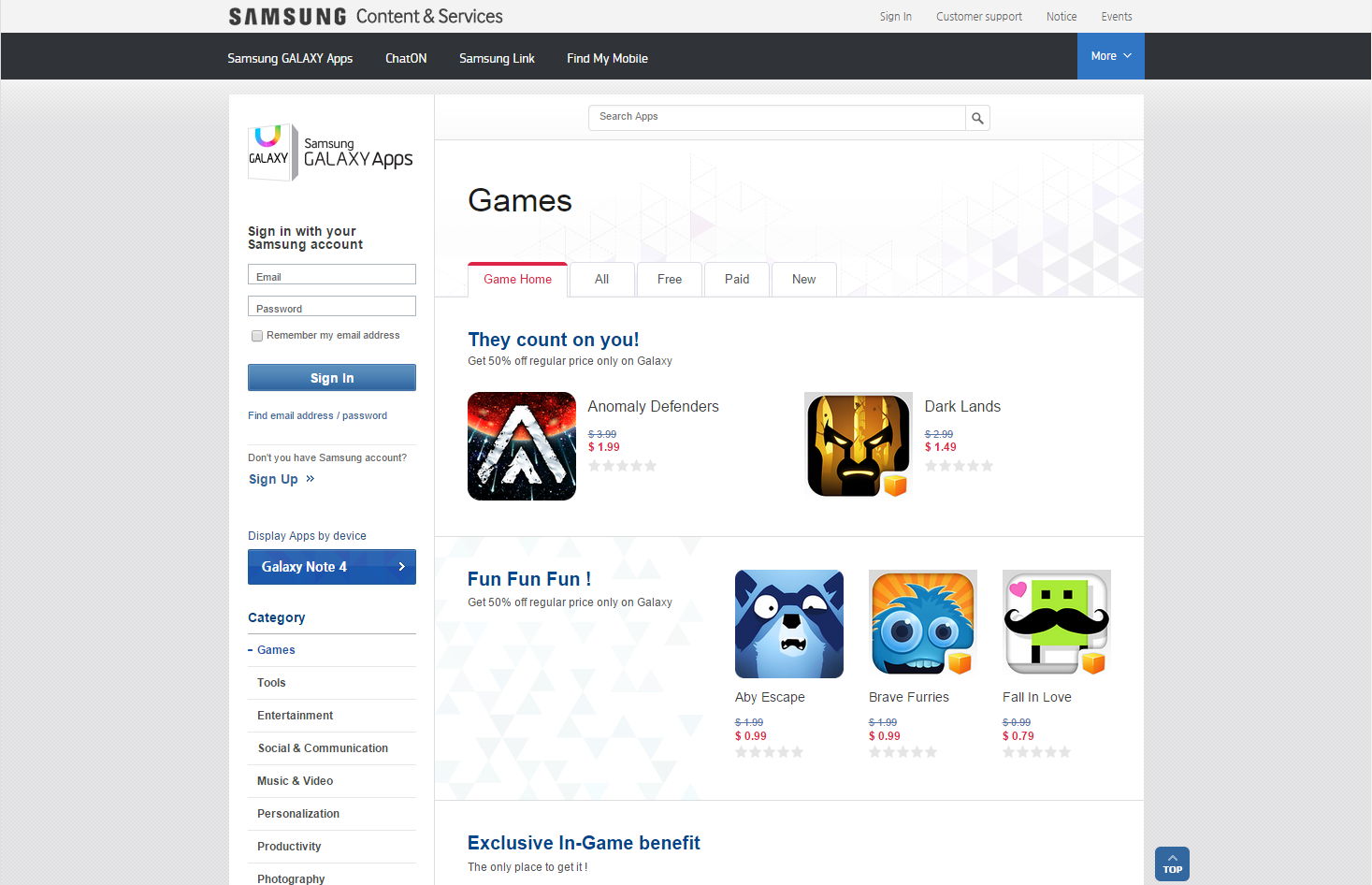Open ChatON in navigation bar

406,58
